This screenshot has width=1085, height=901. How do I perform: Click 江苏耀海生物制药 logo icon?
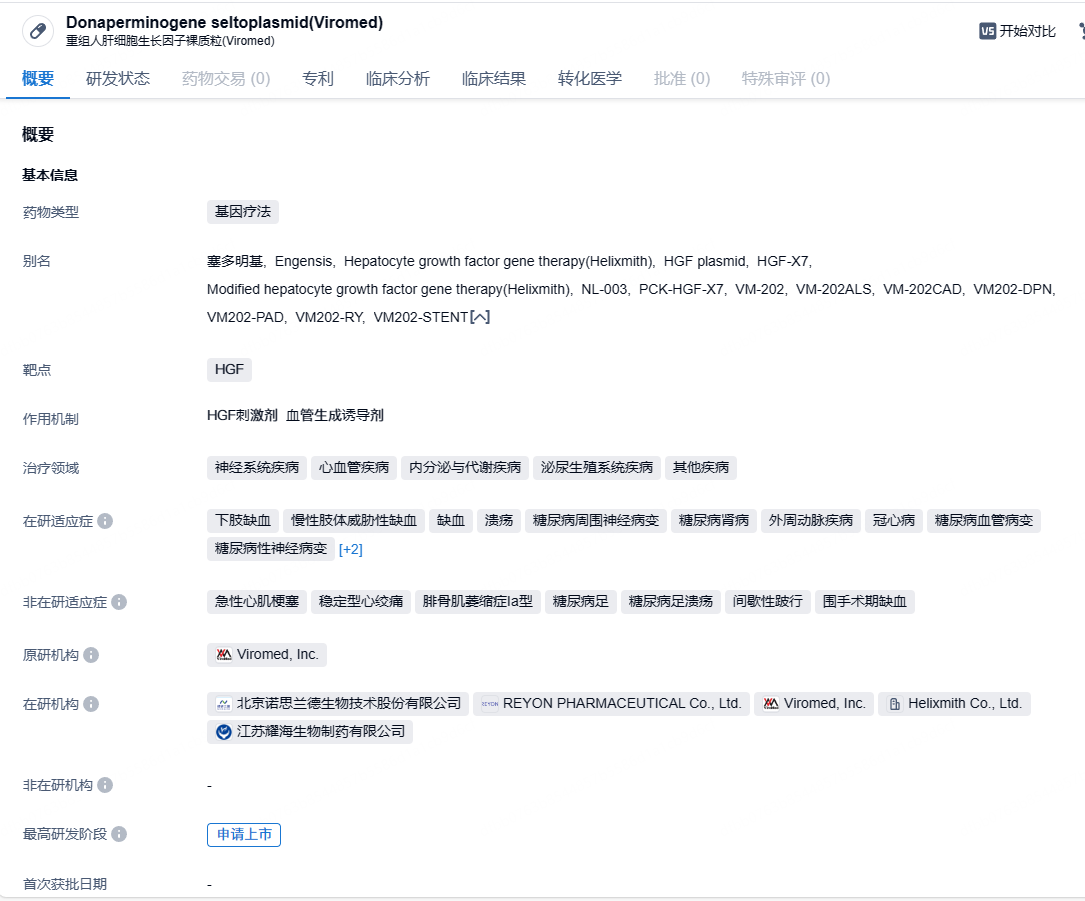224,732
